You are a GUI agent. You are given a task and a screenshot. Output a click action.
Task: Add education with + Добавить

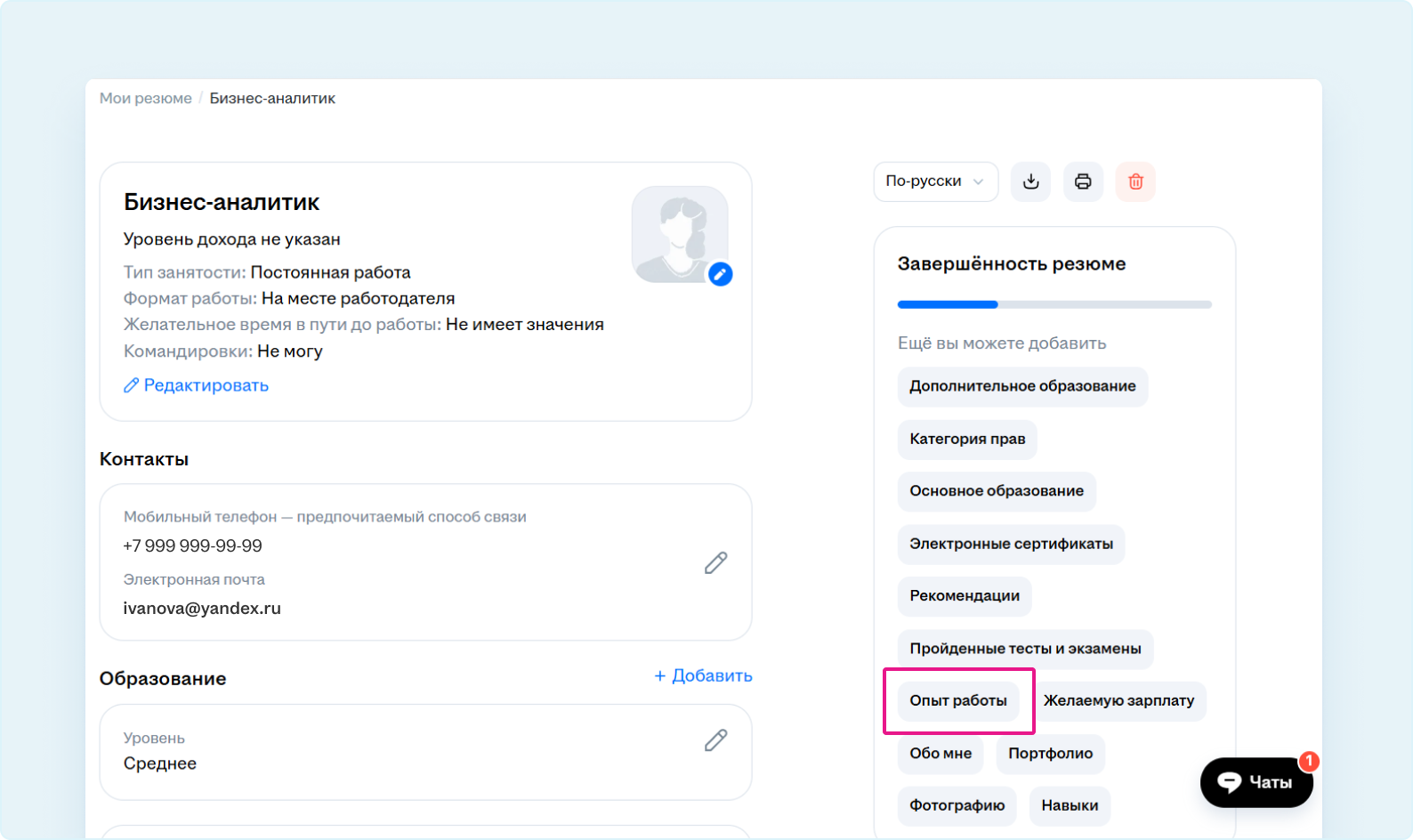click(x=703, y=675)
